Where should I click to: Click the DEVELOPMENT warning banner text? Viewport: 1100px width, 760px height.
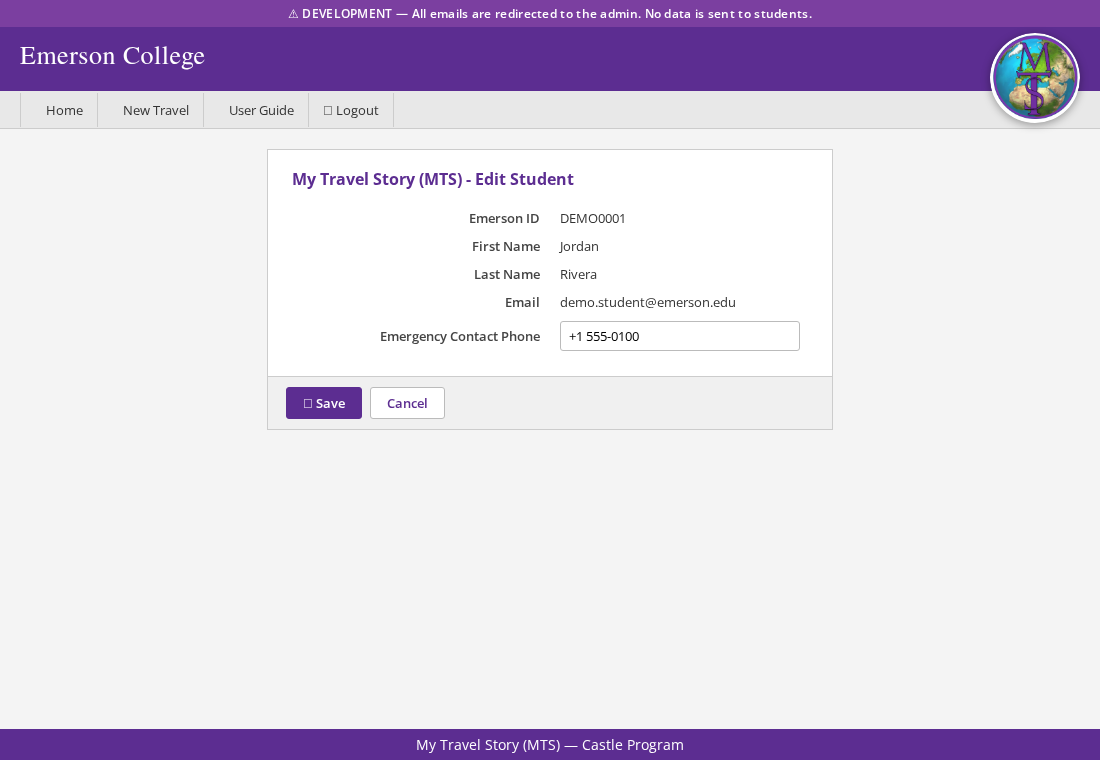click(550, 13)
